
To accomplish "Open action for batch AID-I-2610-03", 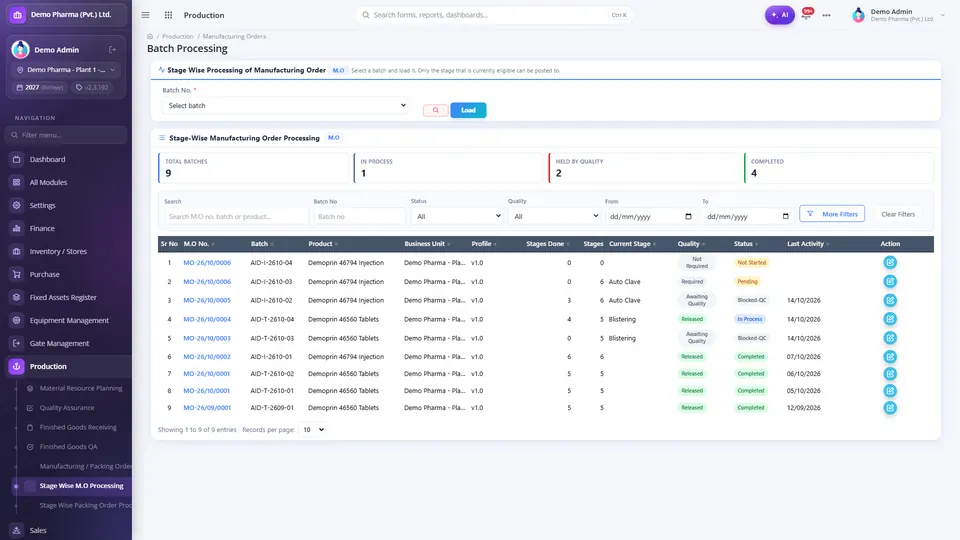I will coord(890,282).
